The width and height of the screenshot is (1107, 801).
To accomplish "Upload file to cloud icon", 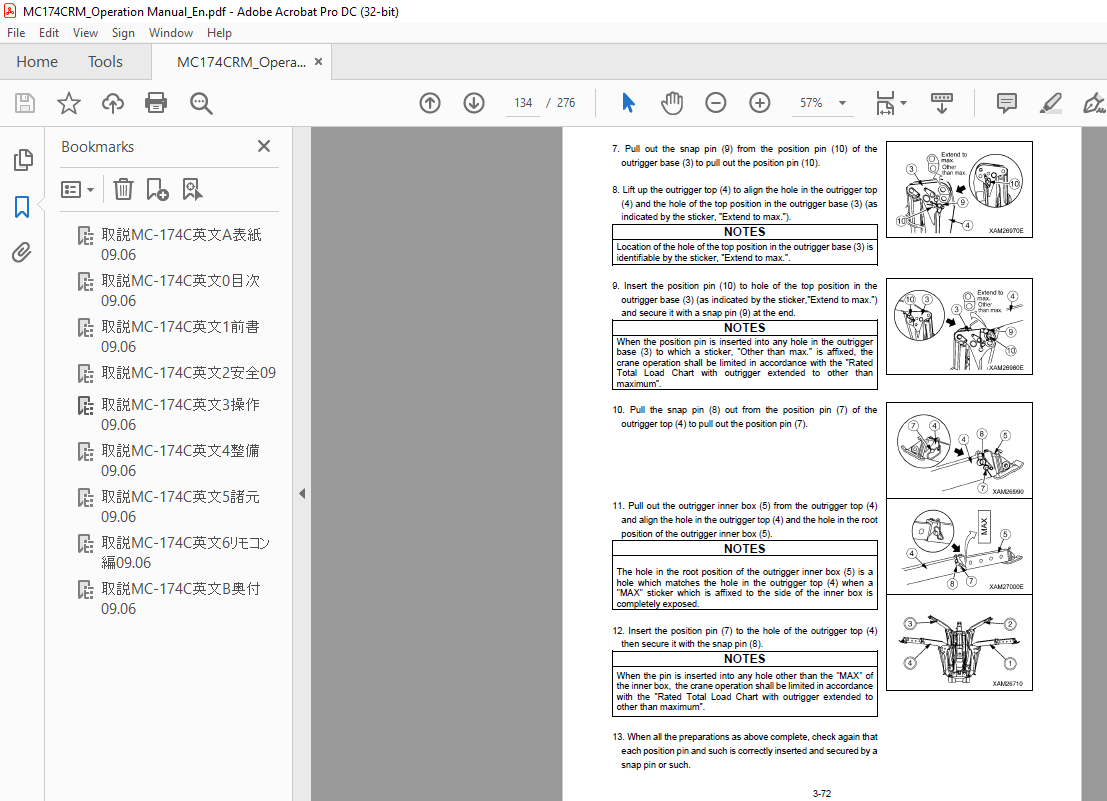I will pos(112,103).
